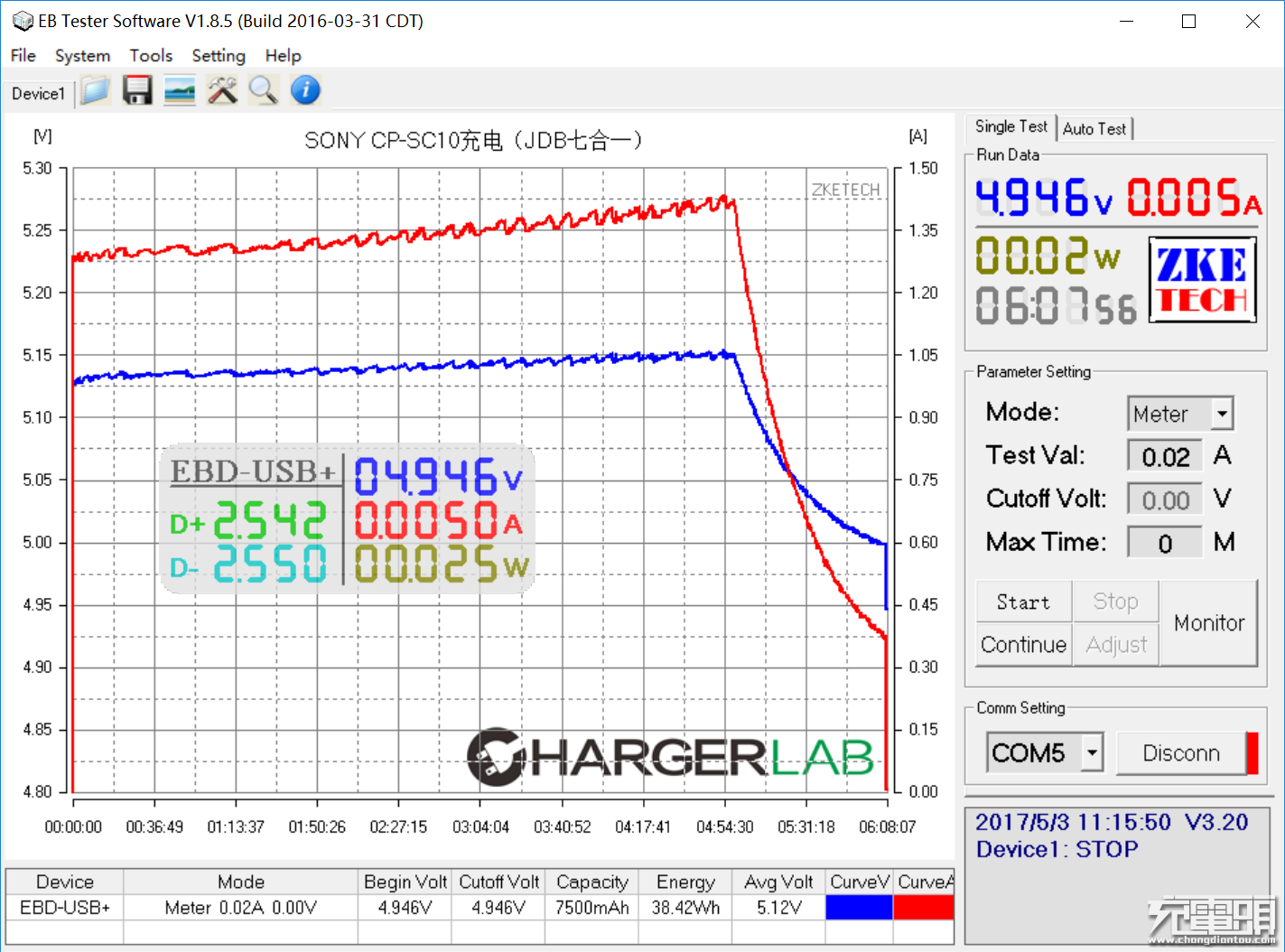1285x952 pixels.
Task: Save chart picture using the image icon
Action: coord(180,90)
